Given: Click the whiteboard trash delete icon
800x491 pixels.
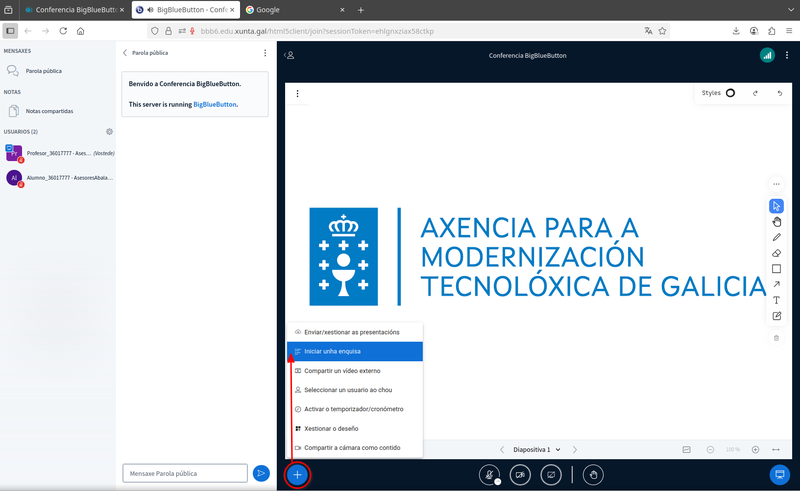Looking at the screenshot, I should coord(777,338).
